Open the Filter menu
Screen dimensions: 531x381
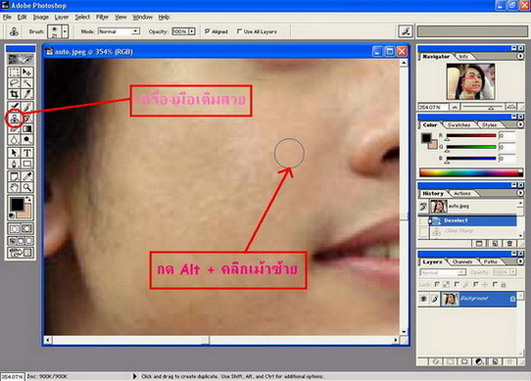point(102,17)
